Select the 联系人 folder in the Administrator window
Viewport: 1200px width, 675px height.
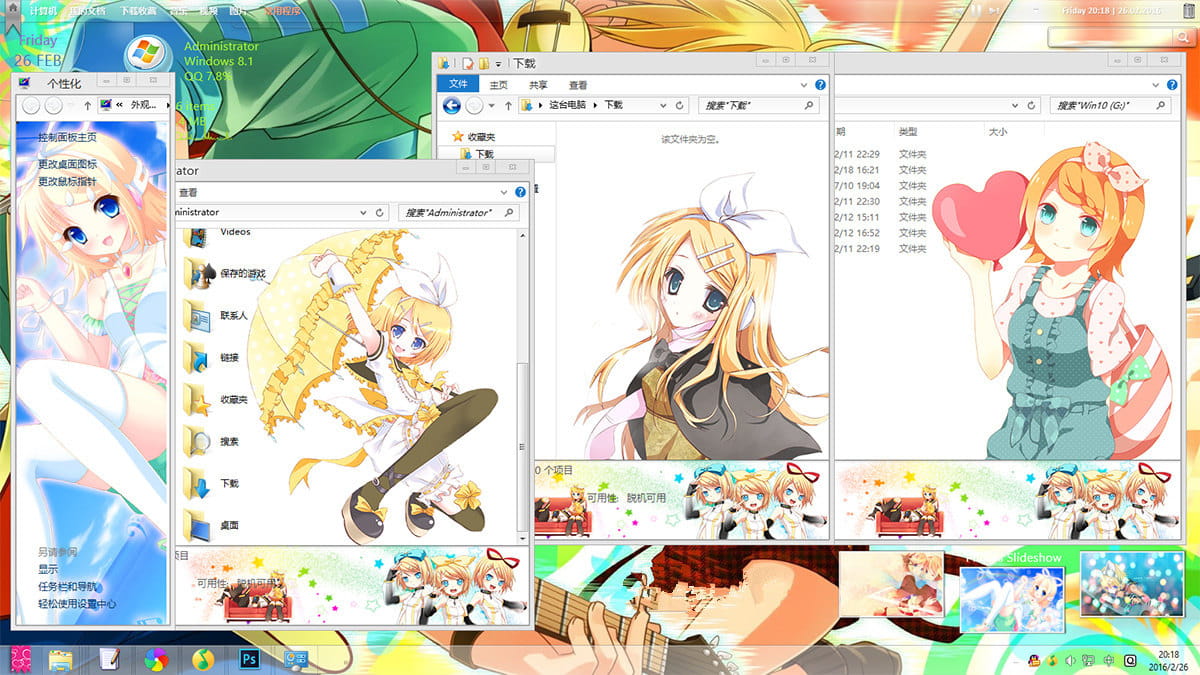216,315
